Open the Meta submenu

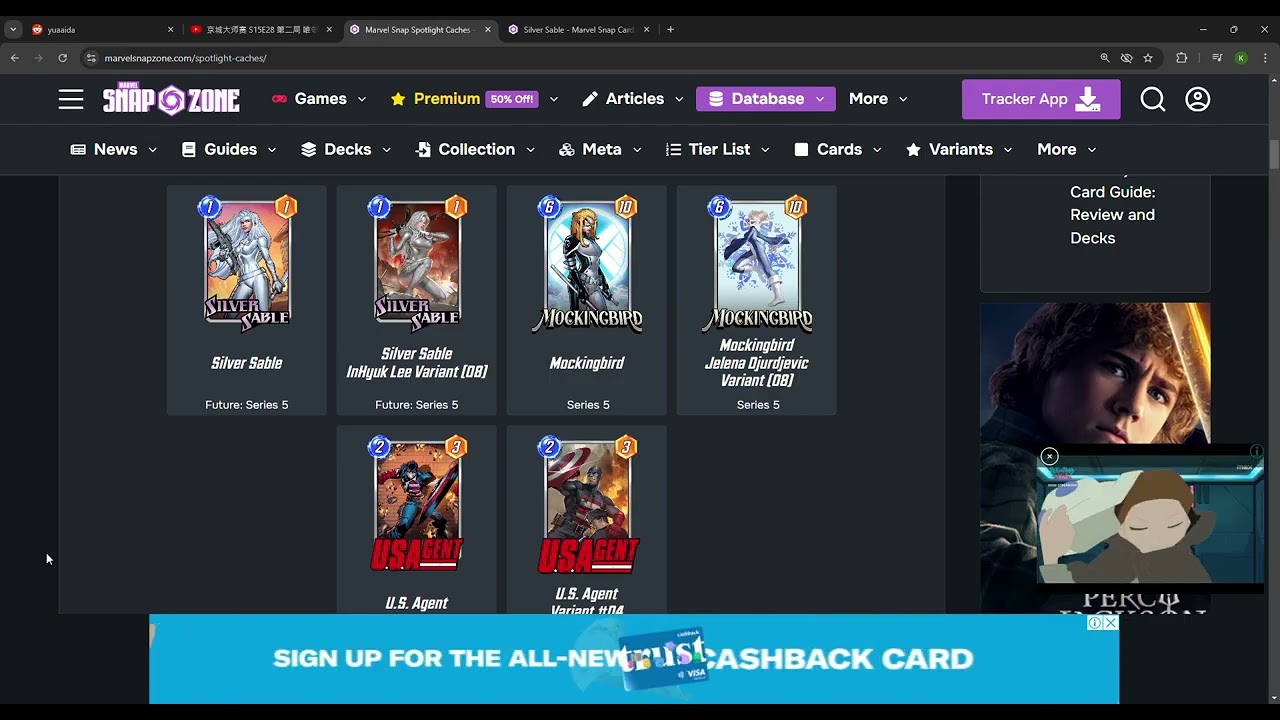601,149
